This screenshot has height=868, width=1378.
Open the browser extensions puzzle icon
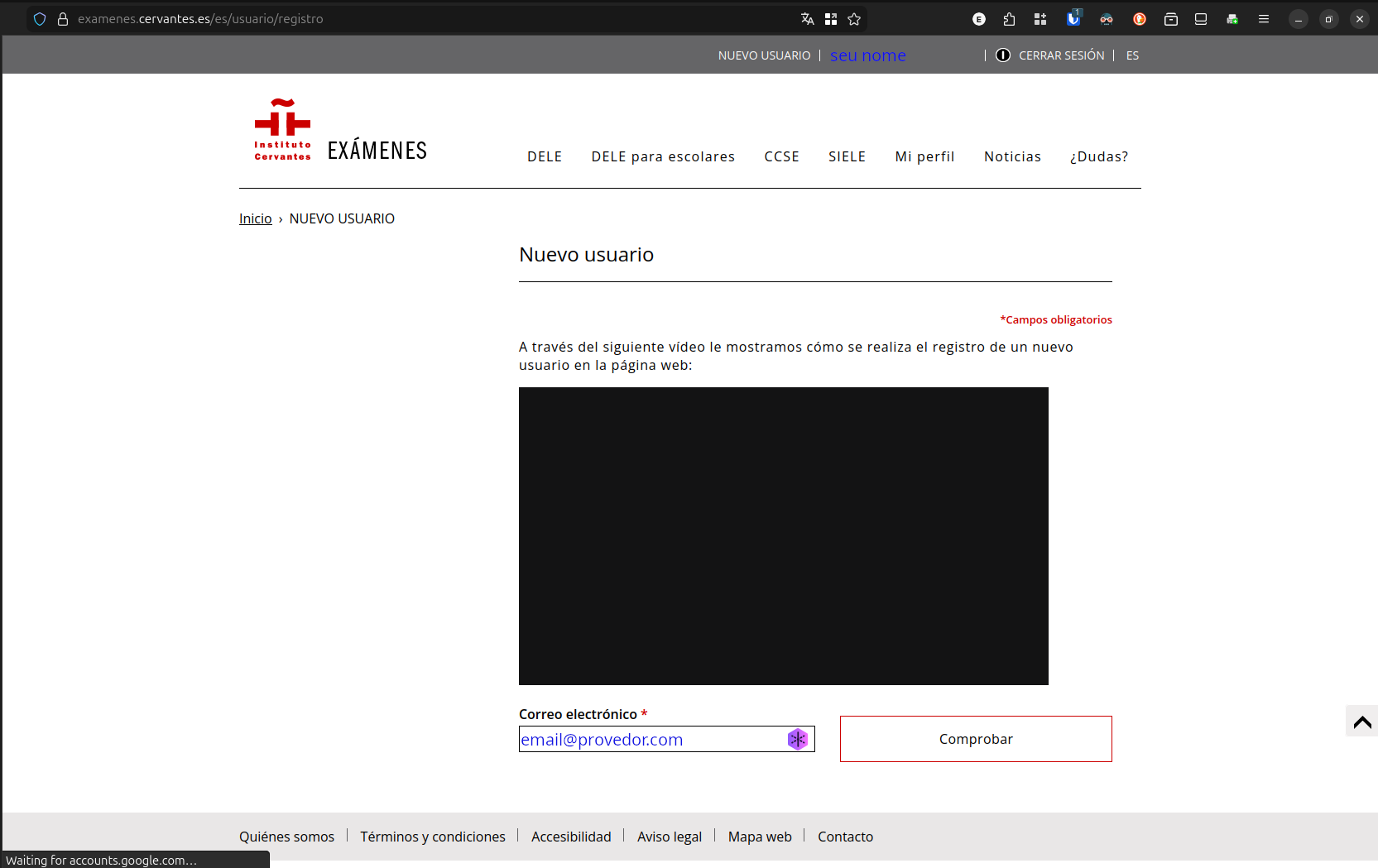coord(1009,19)
